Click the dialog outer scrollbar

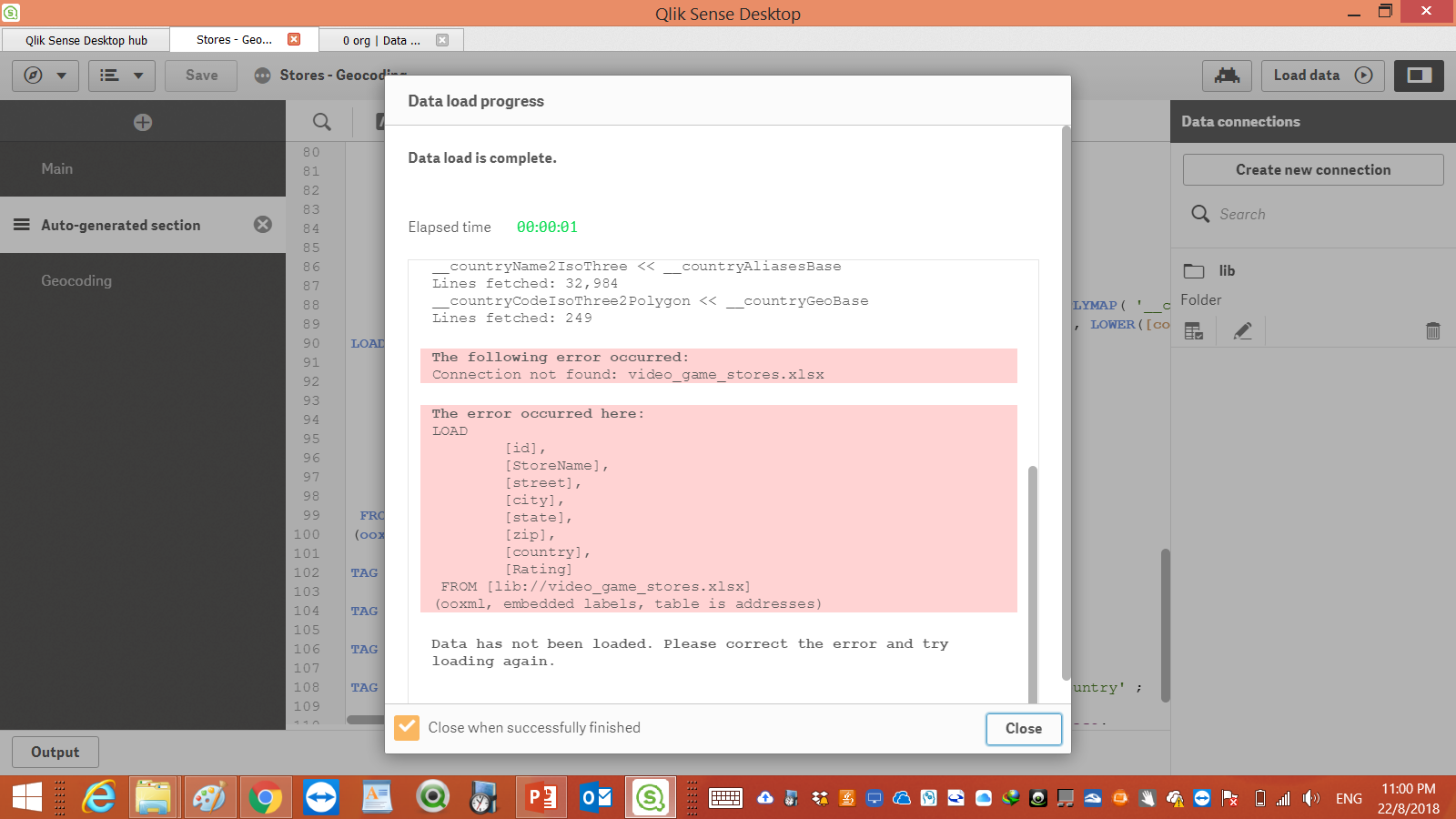click(1067, 403)
